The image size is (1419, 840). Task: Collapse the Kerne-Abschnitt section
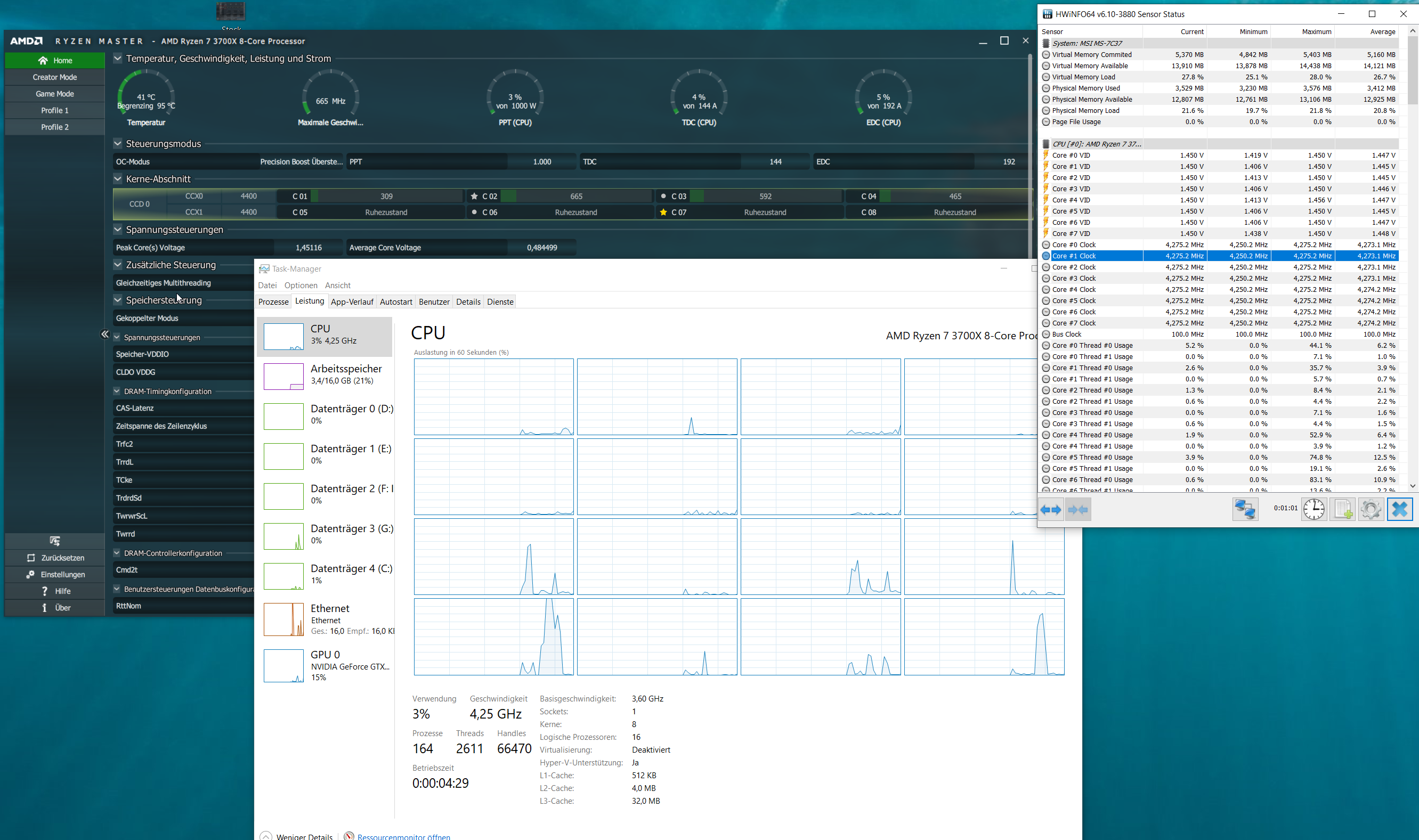pyautogui.click(x=118, y=179)
